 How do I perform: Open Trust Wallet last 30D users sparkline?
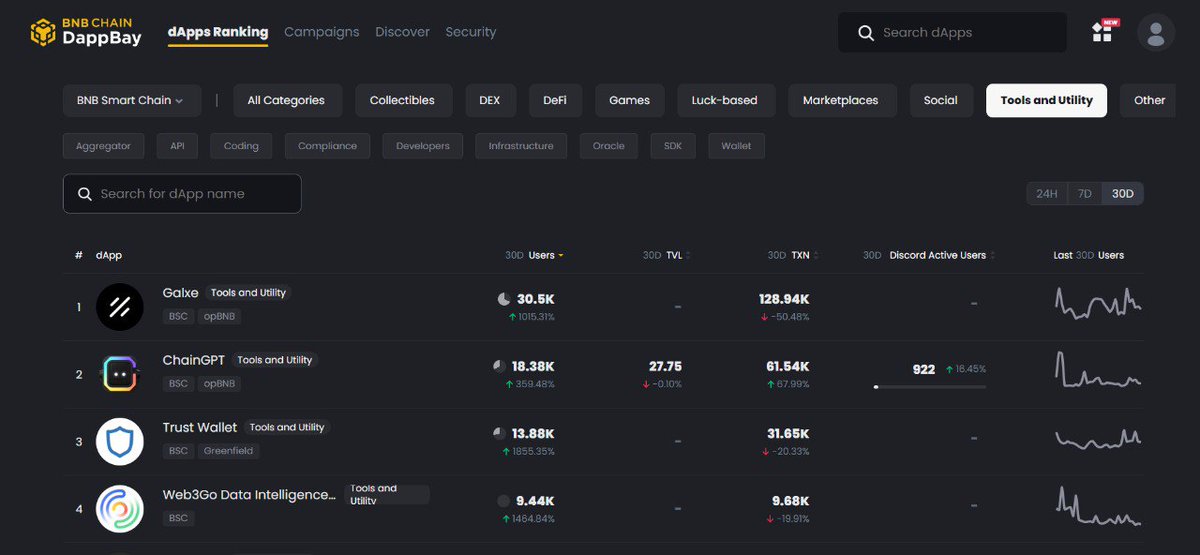coord(1098,438)
